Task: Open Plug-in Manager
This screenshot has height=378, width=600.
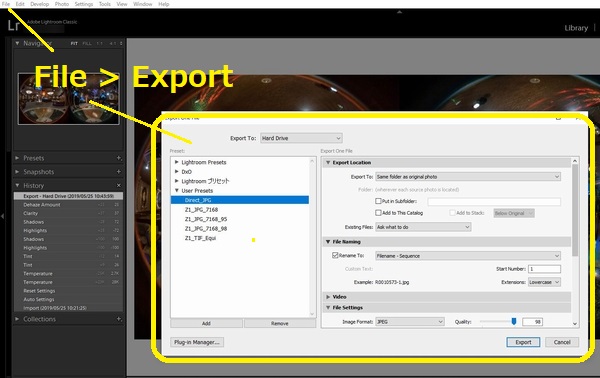Action: pos(197,342)
